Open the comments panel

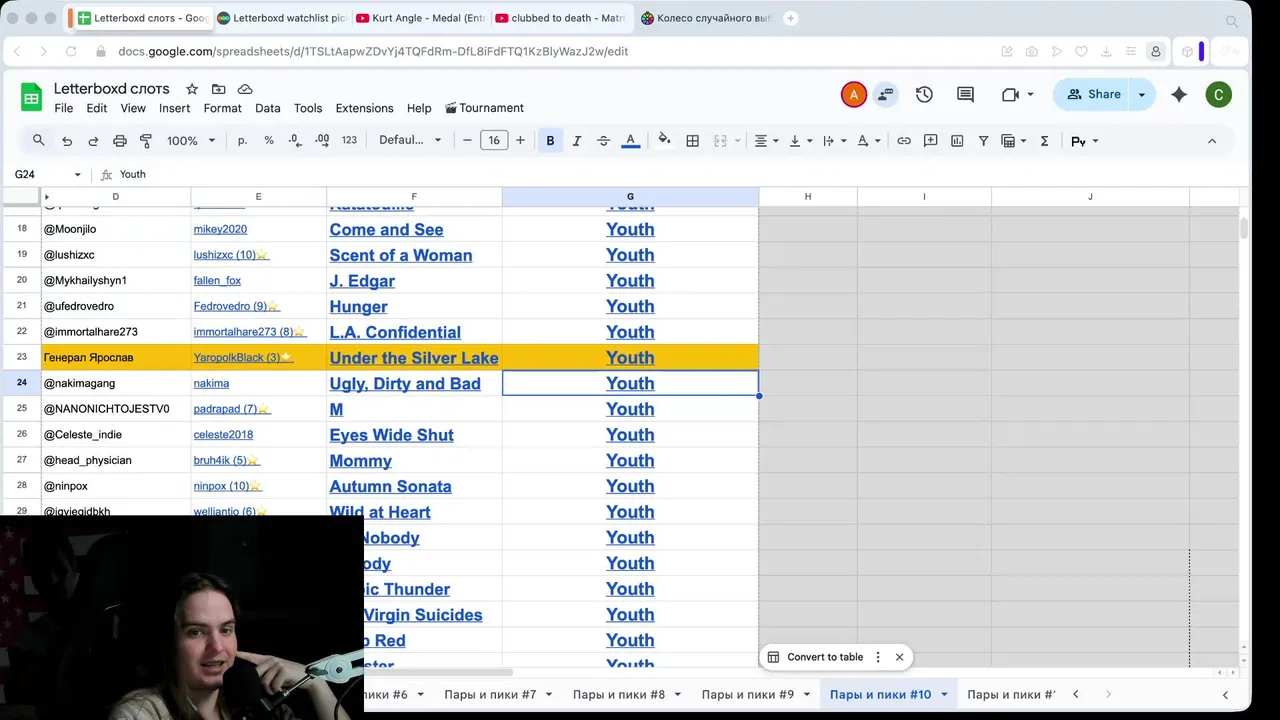pos(965,94)
